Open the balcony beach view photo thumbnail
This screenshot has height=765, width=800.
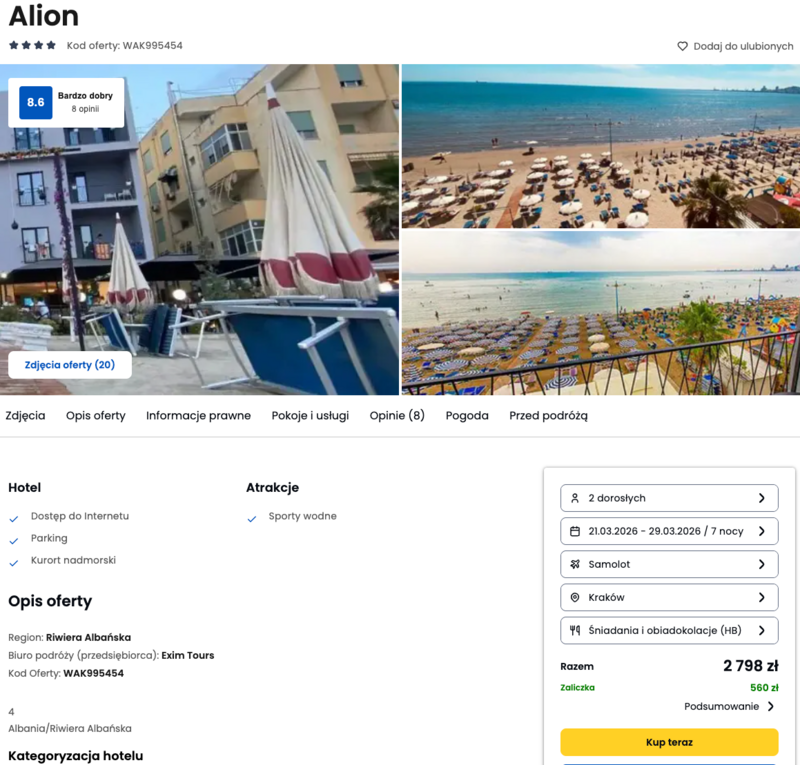(x=601, y=313)
